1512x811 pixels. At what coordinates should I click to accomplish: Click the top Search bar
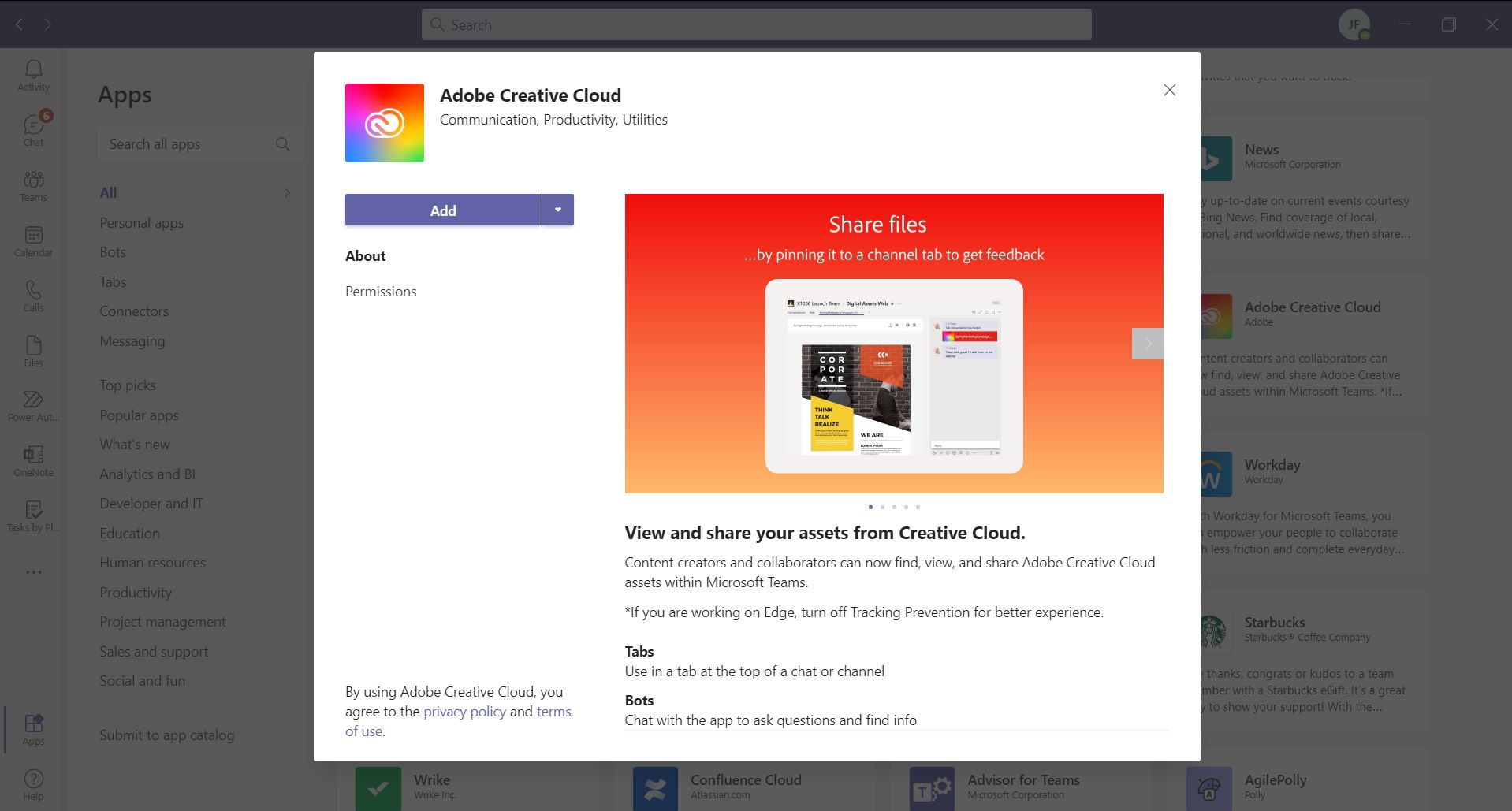[756, 24]
